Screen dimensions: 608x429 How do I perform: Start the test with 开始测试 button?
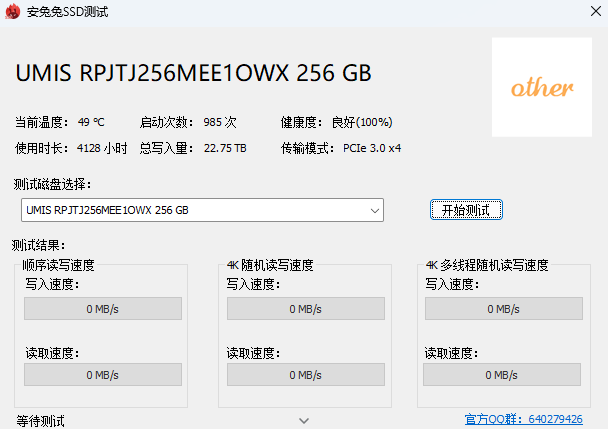466,210
